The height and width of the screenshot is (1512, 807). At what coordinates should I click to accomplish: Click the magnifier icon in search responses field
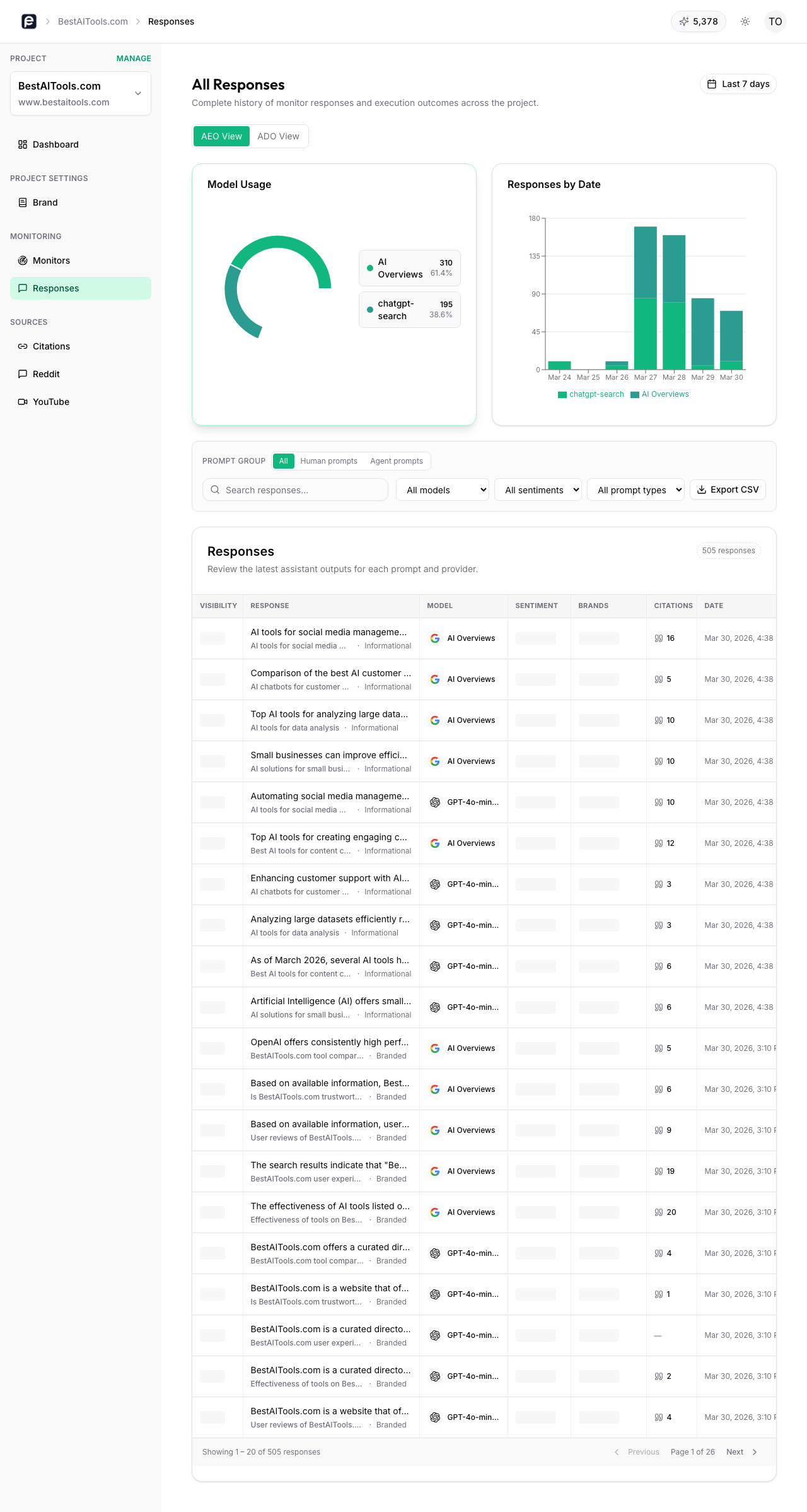tap(215, 489)
